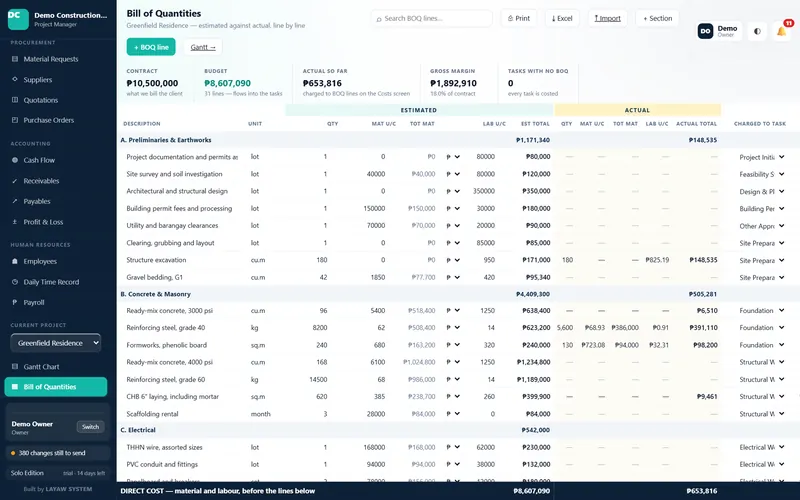Click 'Clearing, grubbing and layout' description
Screen dimensions: 800x500
point(170,243)
